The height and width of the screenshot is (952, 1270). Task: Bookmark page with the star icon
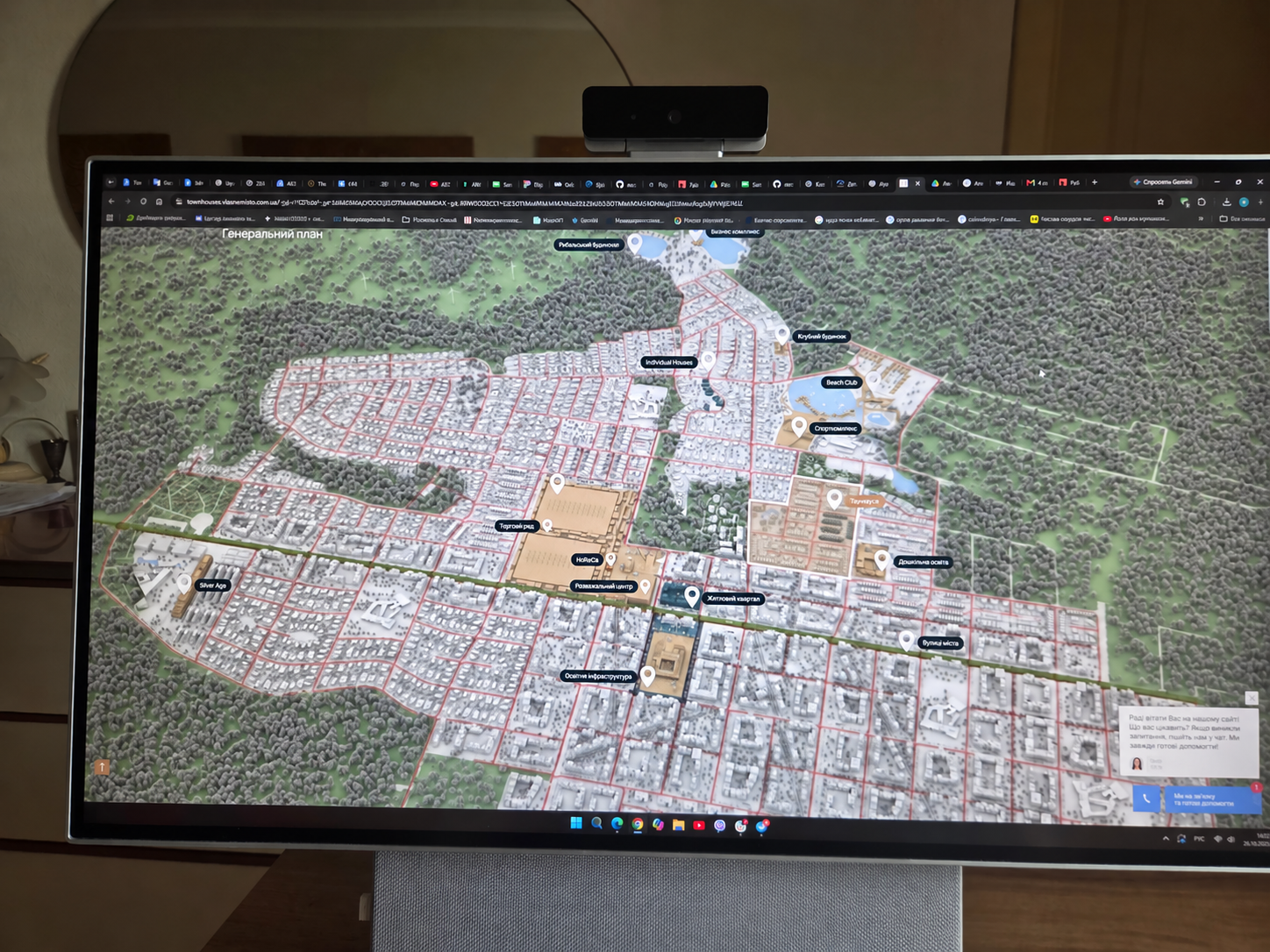(1160, 202)
